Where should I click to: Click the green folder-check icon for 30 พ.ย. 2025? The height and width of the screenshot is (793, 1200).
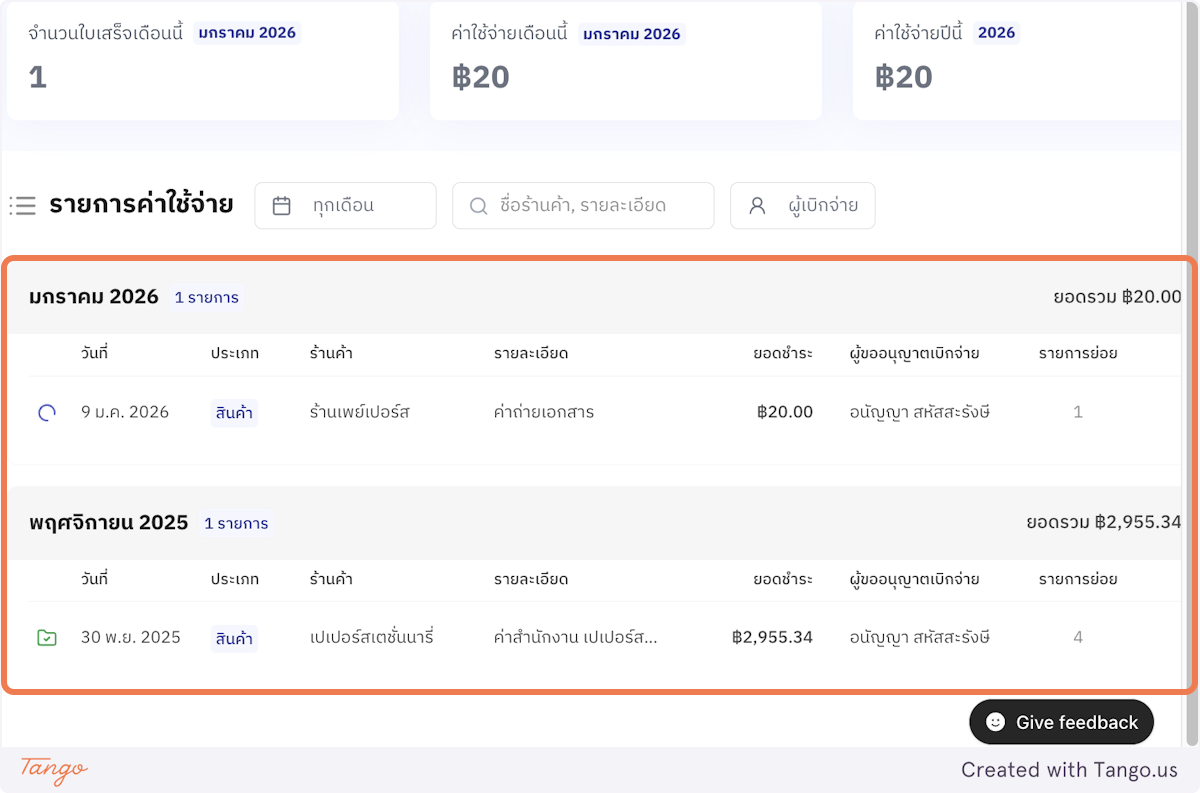tap(46, 637)
